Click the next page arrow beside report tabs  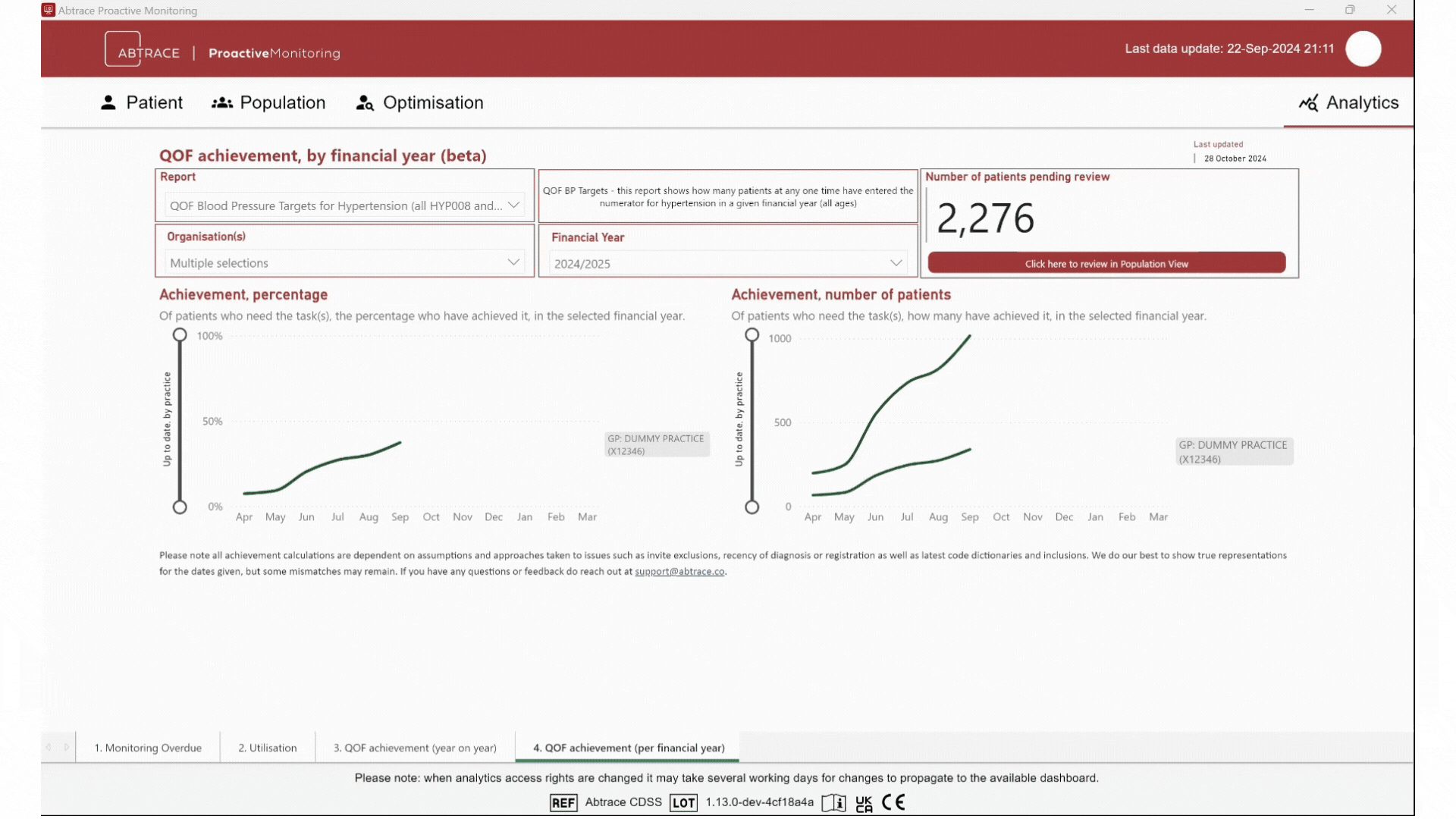[x=67, y=748]
